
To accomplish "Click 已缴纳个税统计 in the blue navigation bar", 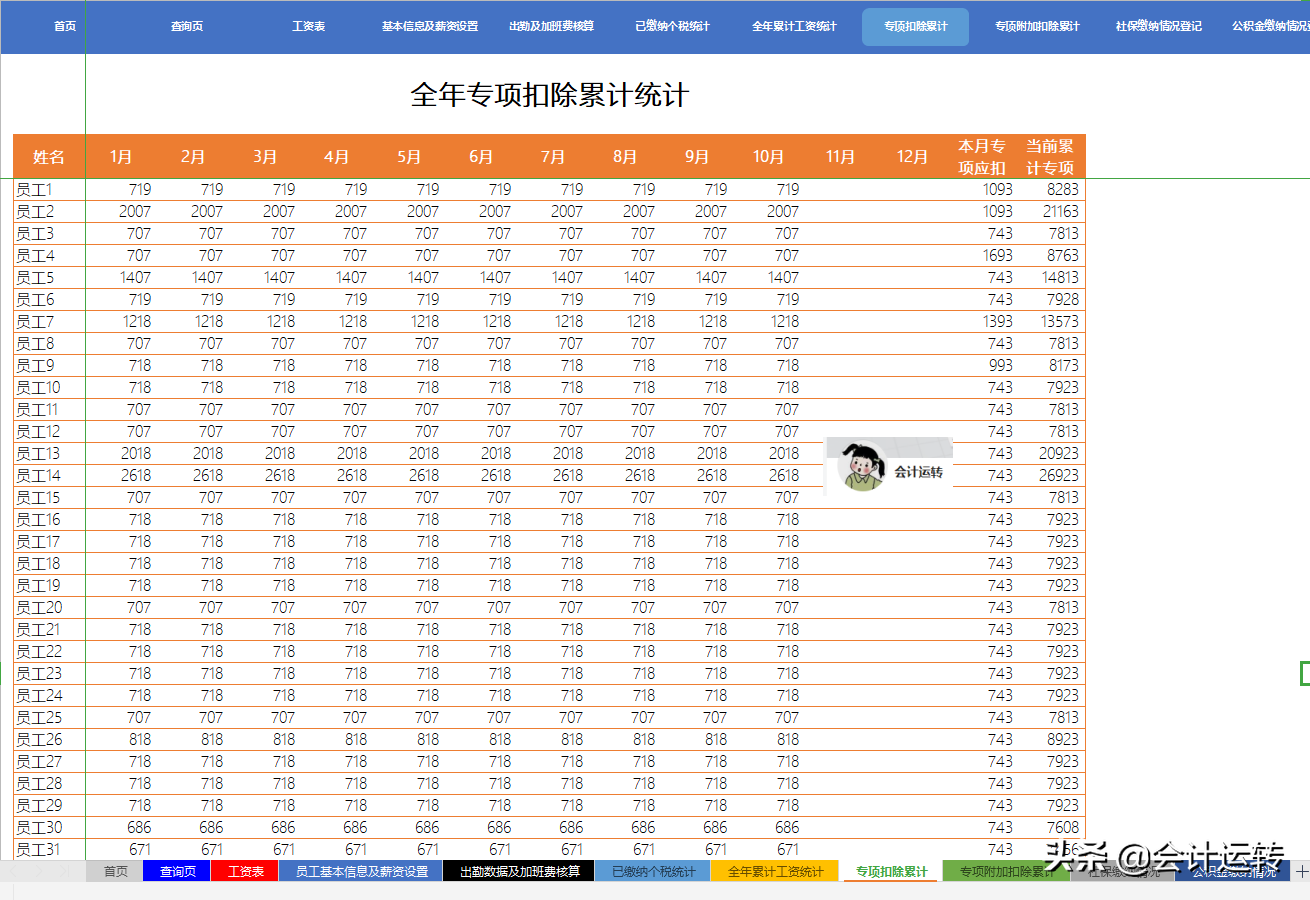I will (672, 26).
